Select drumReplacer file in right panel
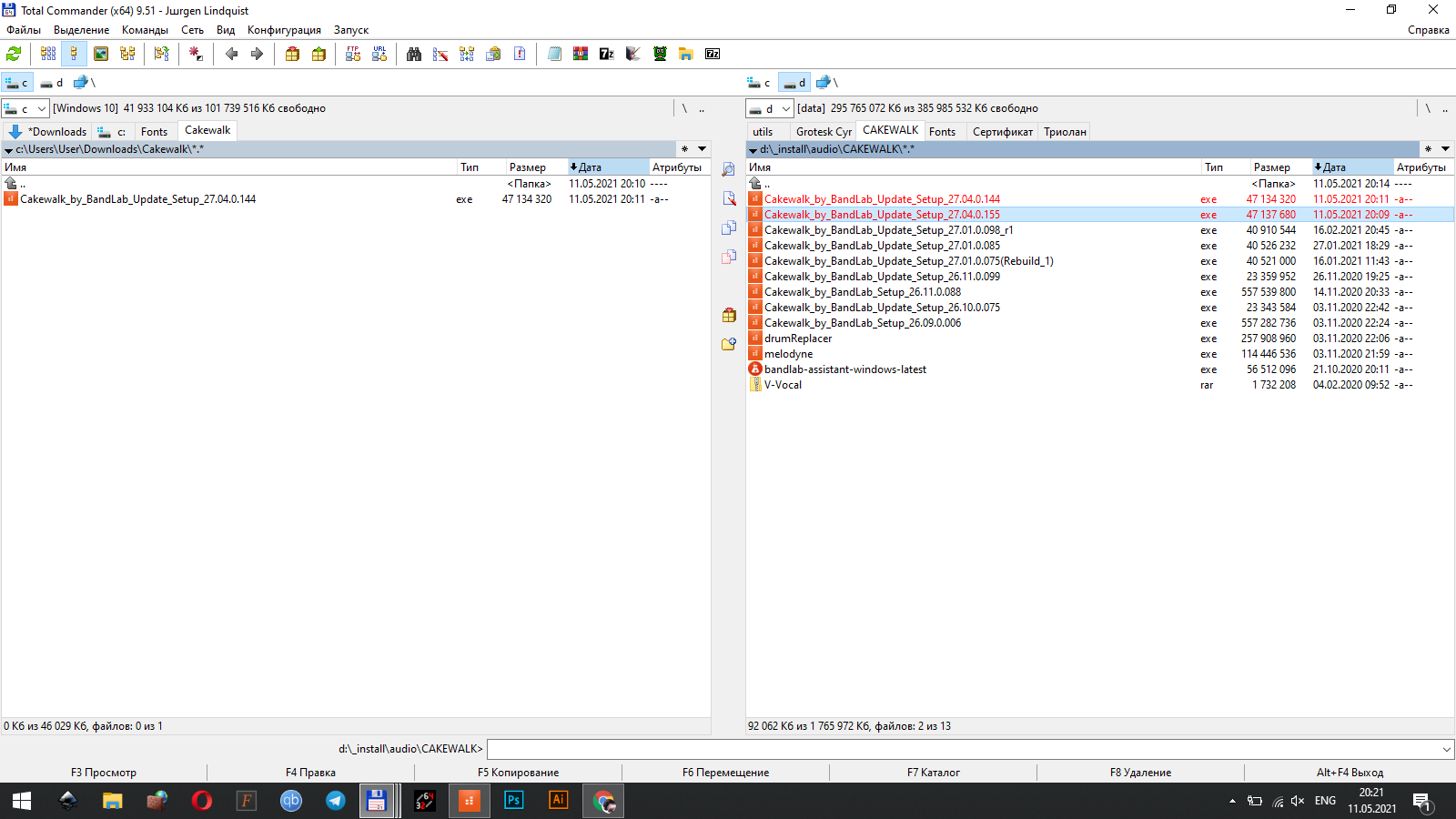 1099,339
